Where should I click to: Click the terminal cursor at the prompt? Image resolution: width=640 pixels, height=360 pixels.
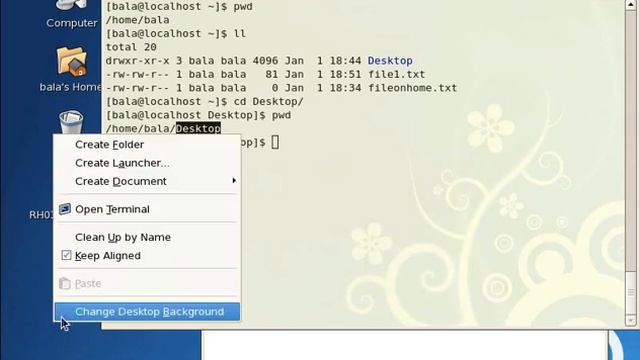pyautogui.click(x=276, y=142)
